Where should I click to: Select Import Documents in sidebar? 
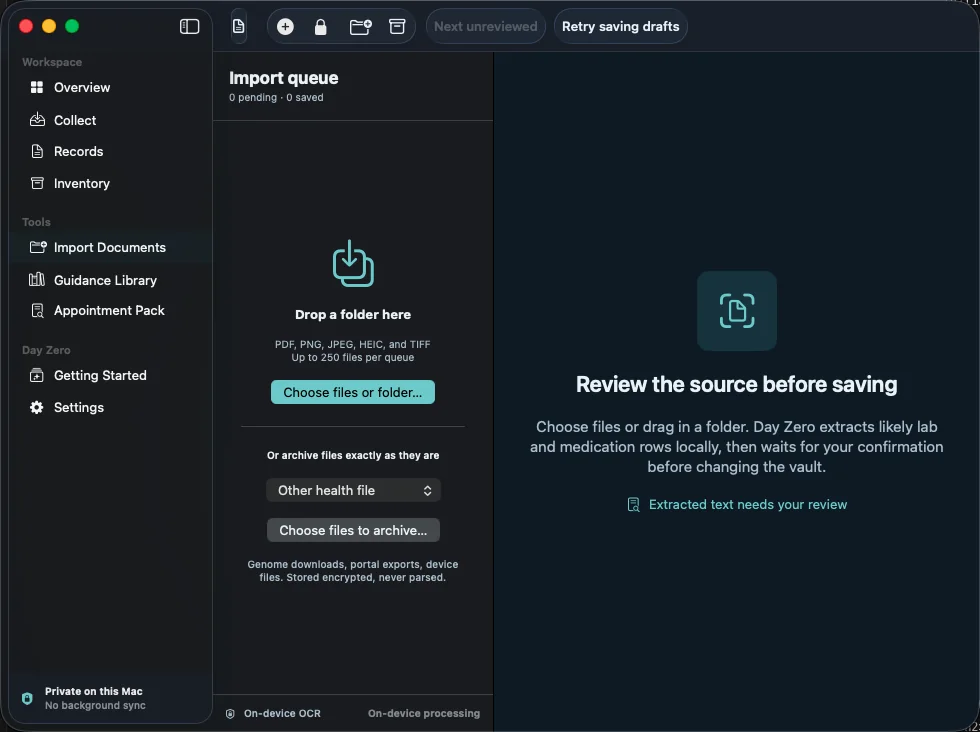click(110, 248)
